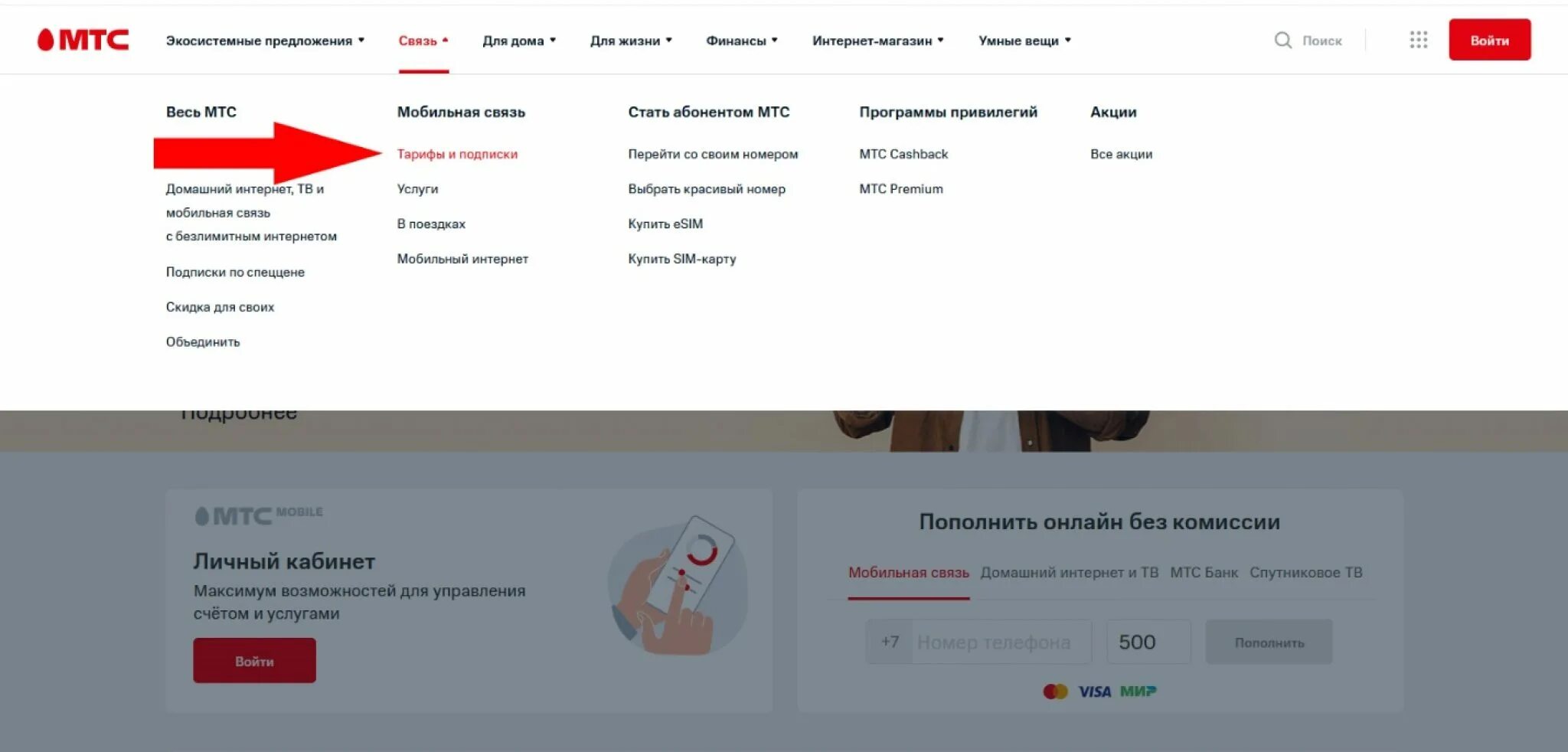Screen dimensions: 1568x752
Task: Open Купить SIM-карту link
Action: (682, 259)
